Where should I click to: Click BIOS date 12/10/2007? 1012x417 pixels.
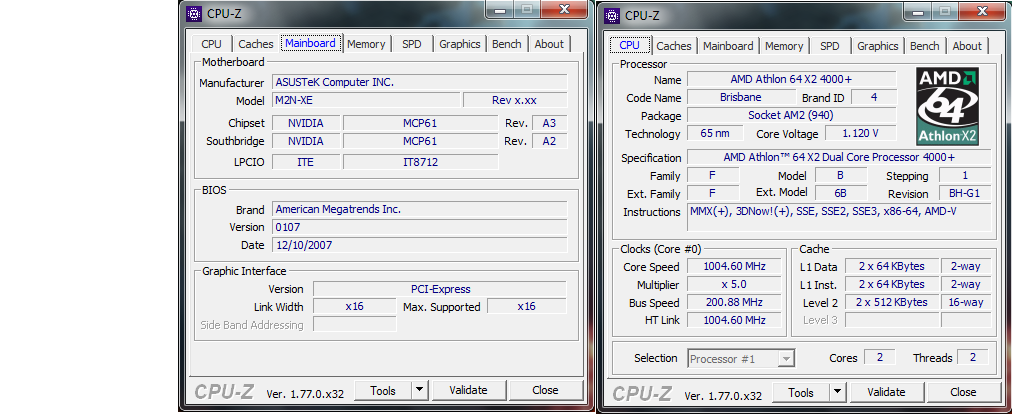click(x=420, y=245)
